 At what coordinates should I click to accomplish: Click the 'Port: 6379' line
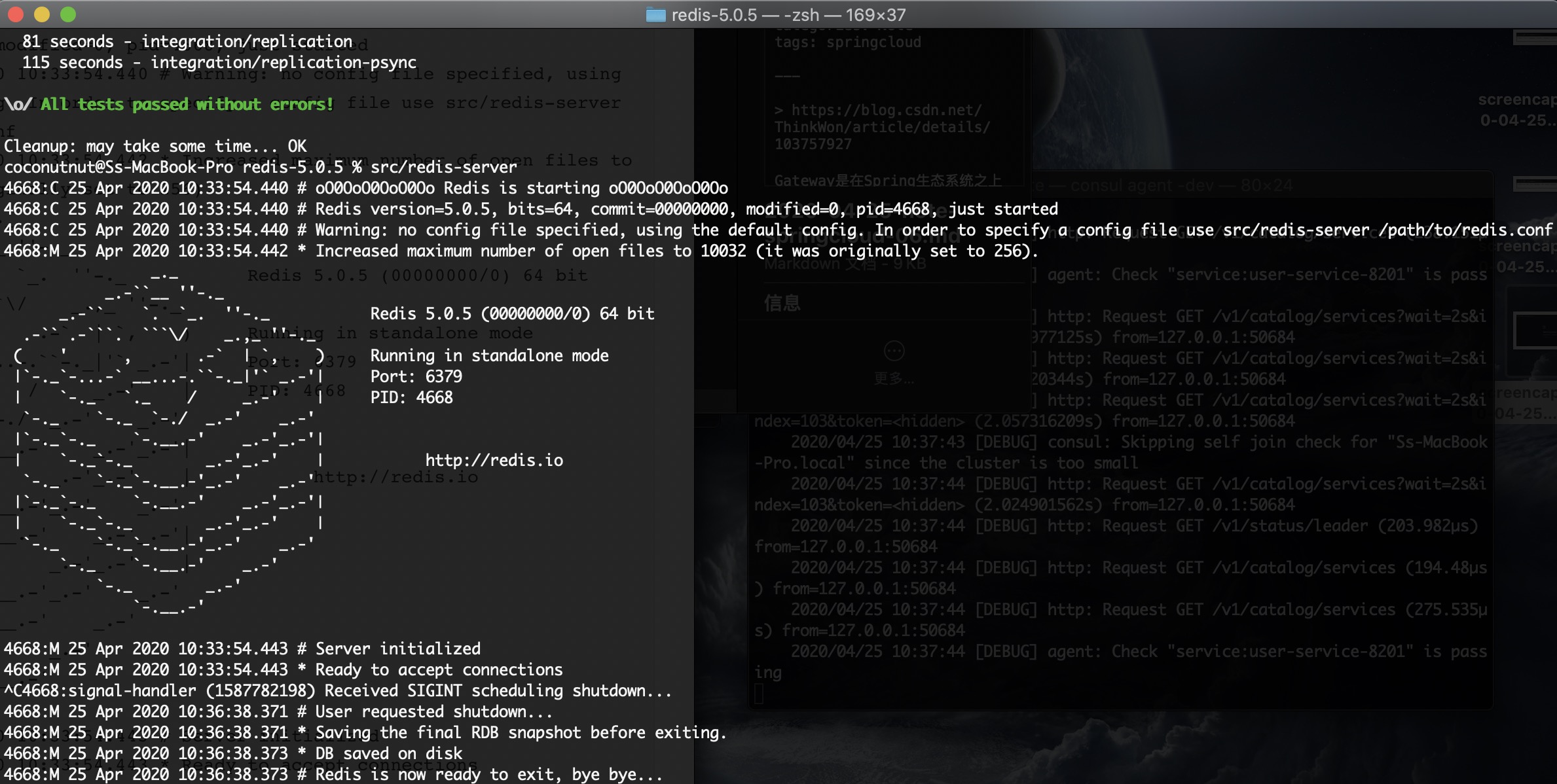tap(416, 376)
